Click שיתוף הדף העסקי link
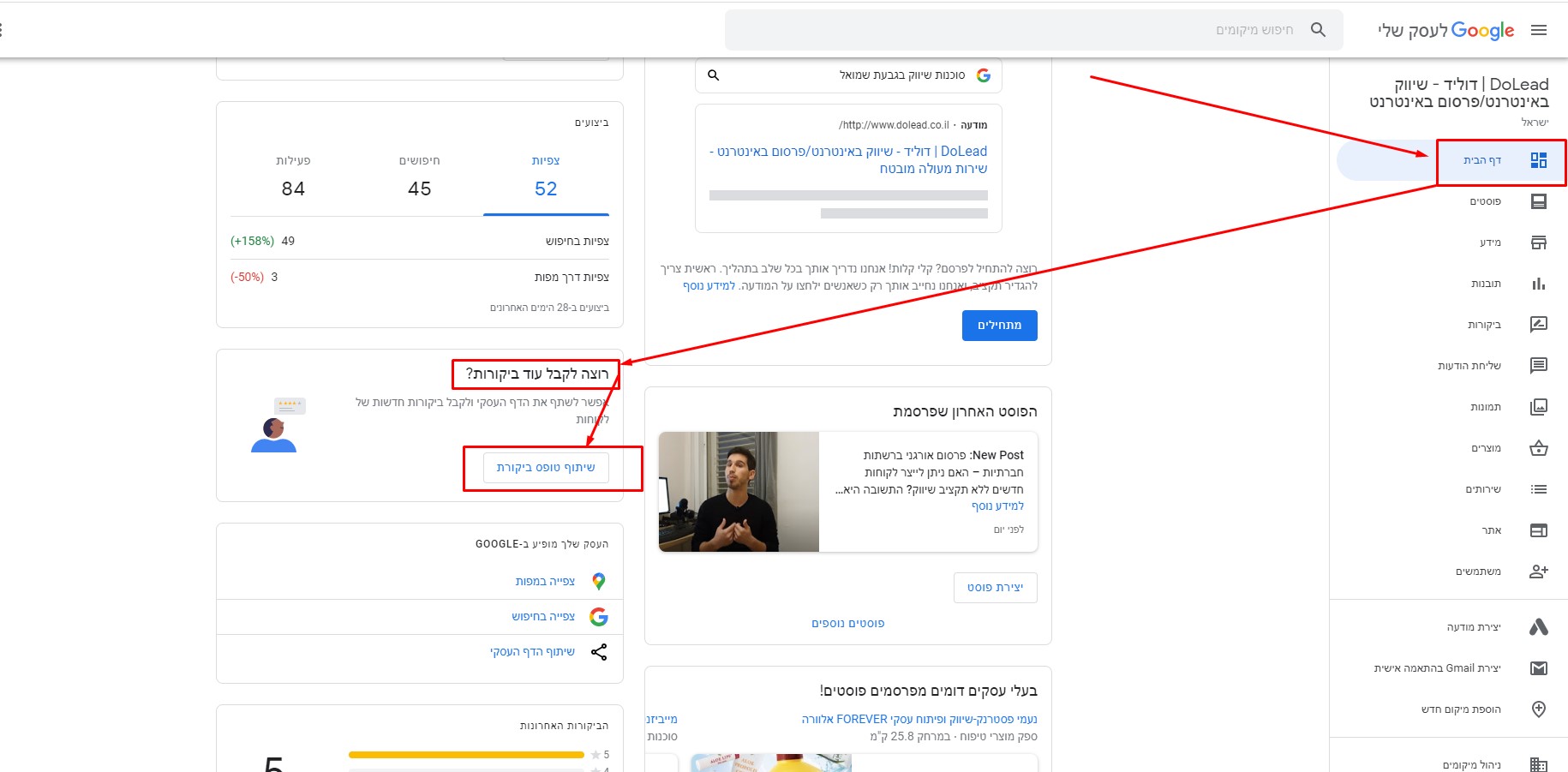Screen dimensions: 1568x772 pos(532,652)
